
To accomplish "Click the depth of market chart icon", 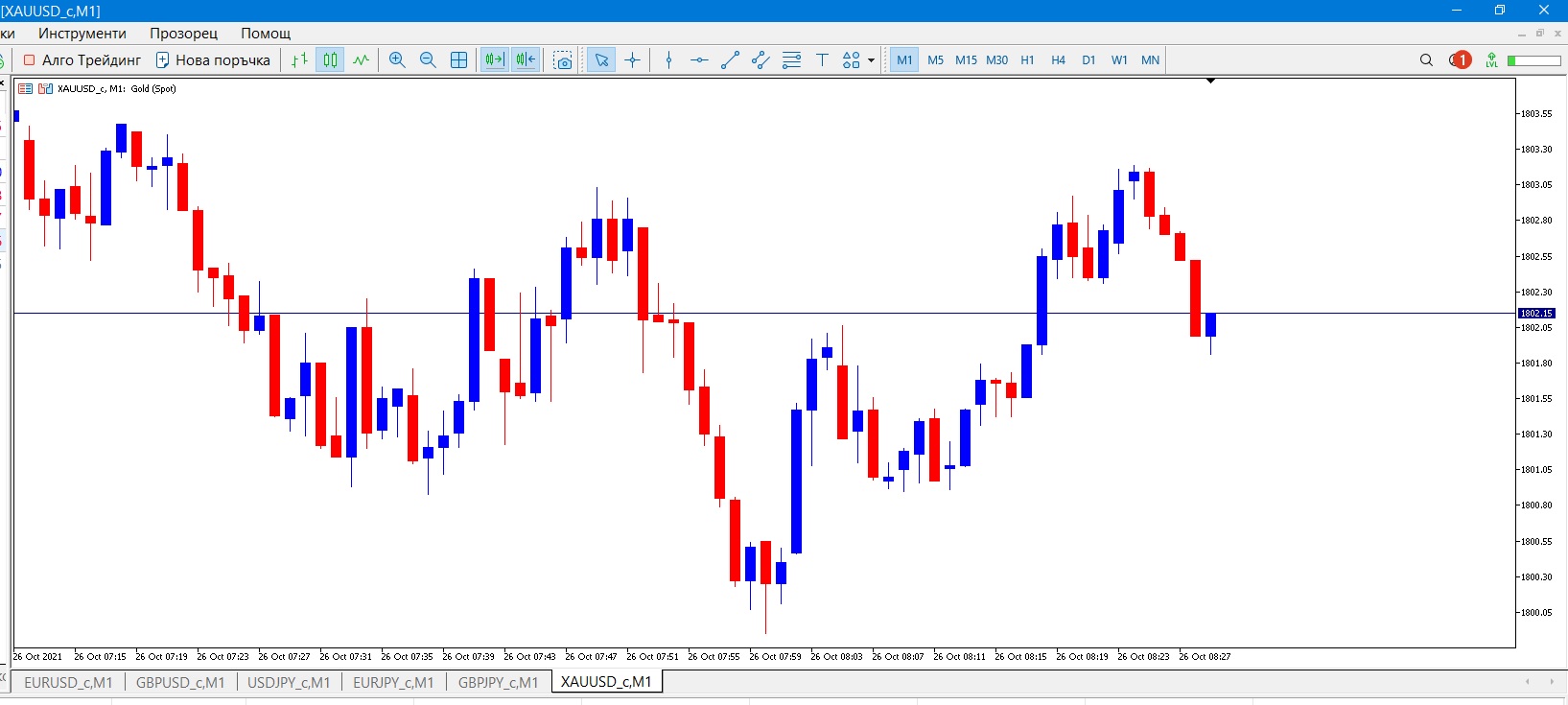I will pos(45,88).
